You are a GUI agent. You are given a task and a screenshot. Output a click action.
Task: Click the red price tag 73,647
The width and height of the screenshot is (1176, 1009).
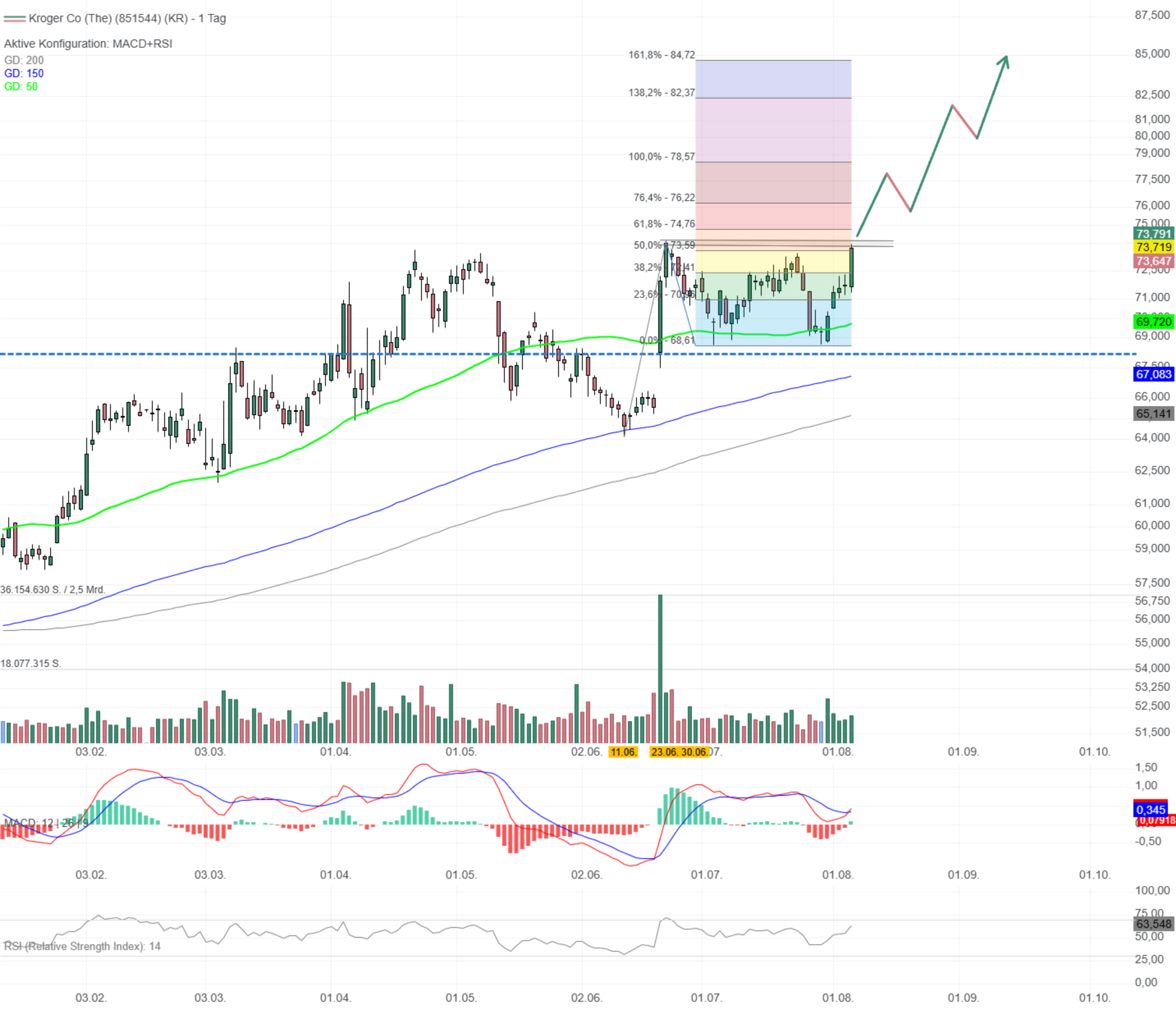click(x=1154, y=261)
